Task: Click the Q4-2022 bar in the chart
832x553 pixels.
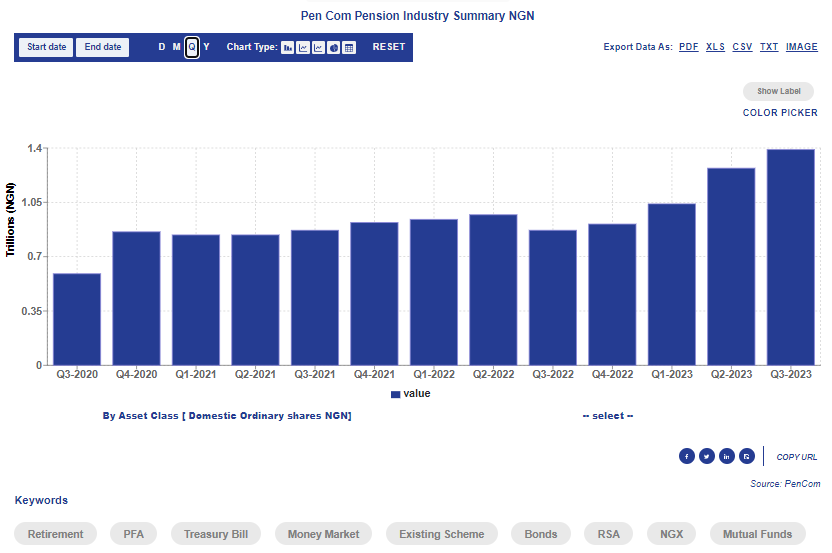Action: [612, 295]
